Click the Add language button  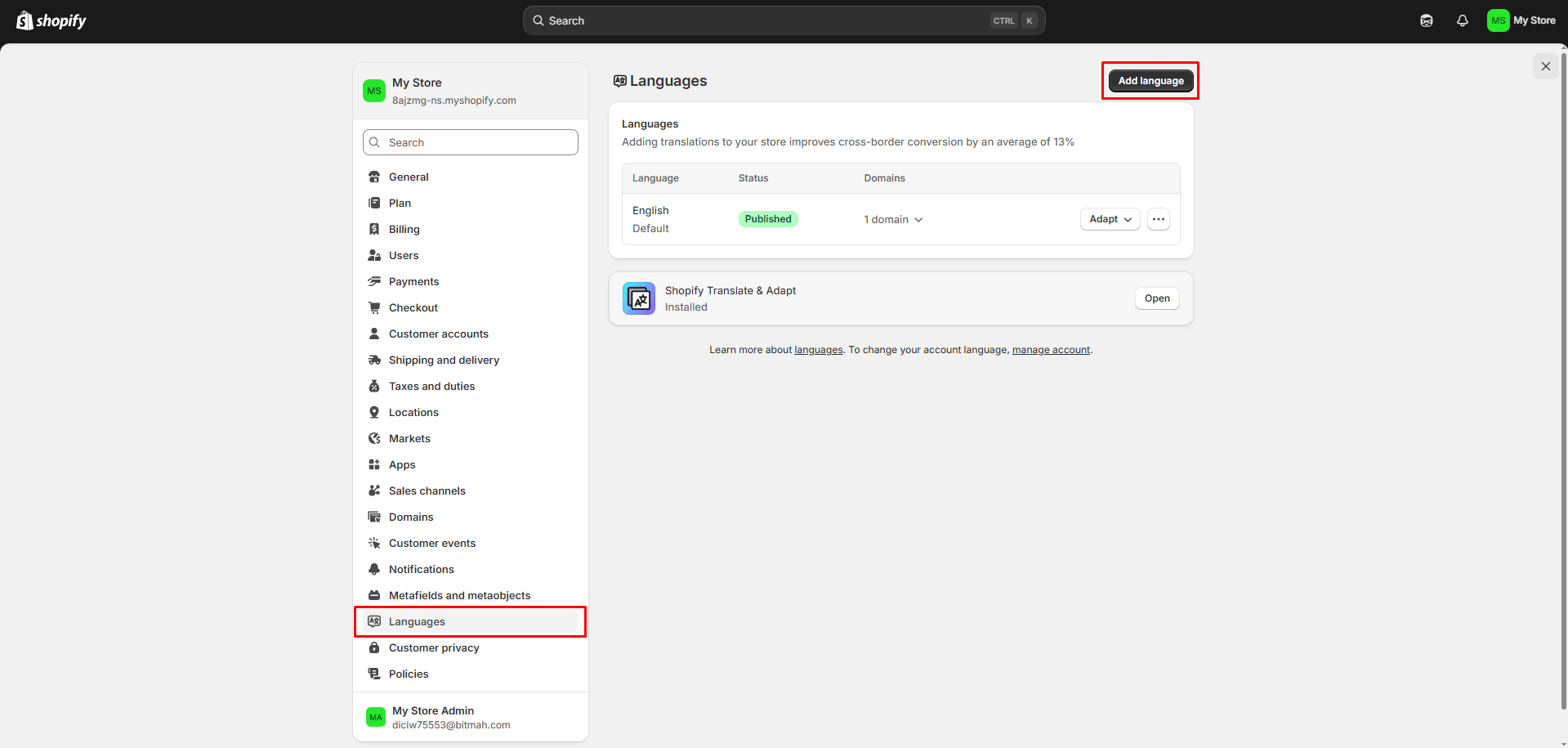click(1150, 81)
